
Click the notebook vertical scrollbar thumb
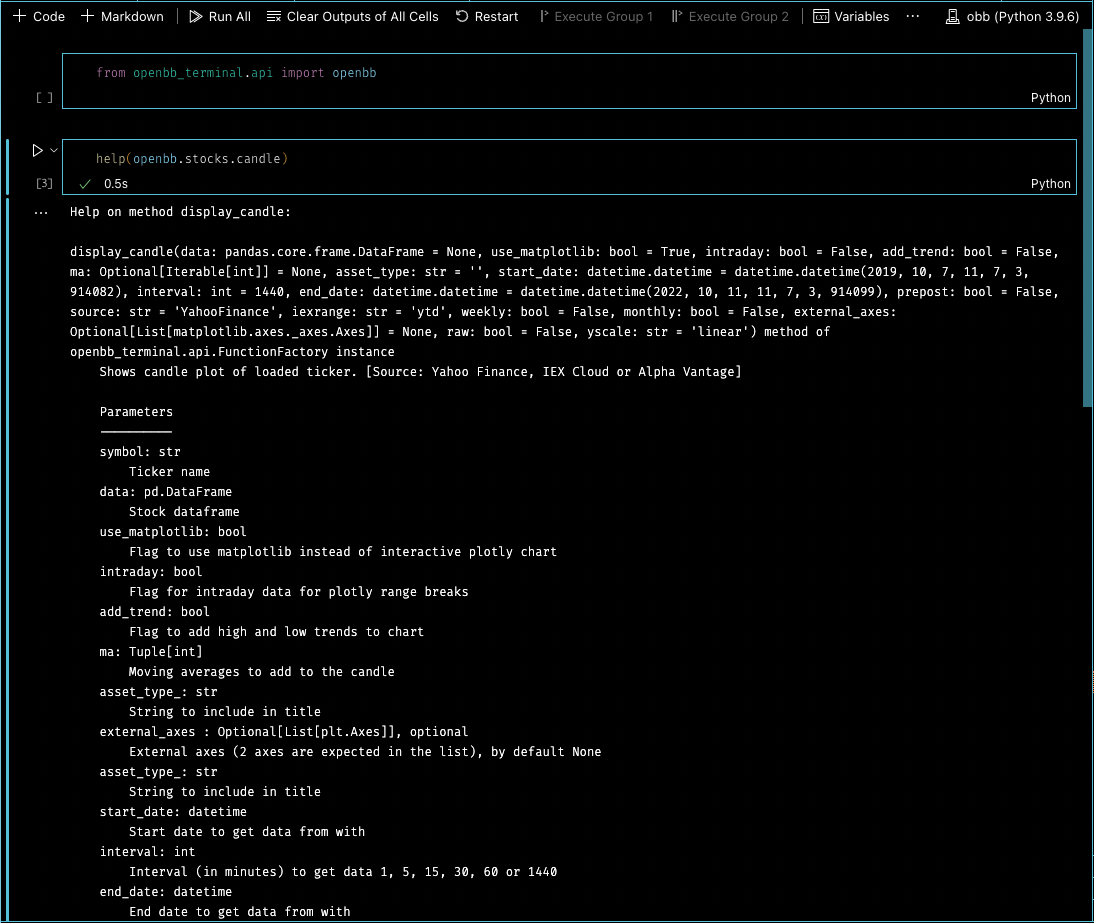click(x=1088, y=218)
